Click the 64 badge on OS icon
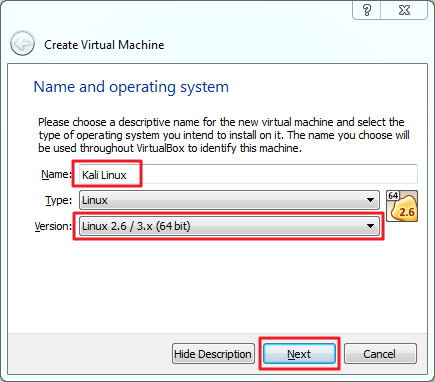The image size is (435, 382). tap(393, 196)
